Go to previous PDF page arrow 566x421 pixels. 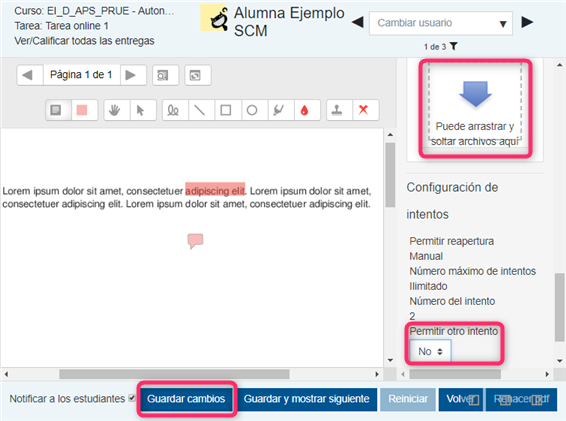pos(30,75)
